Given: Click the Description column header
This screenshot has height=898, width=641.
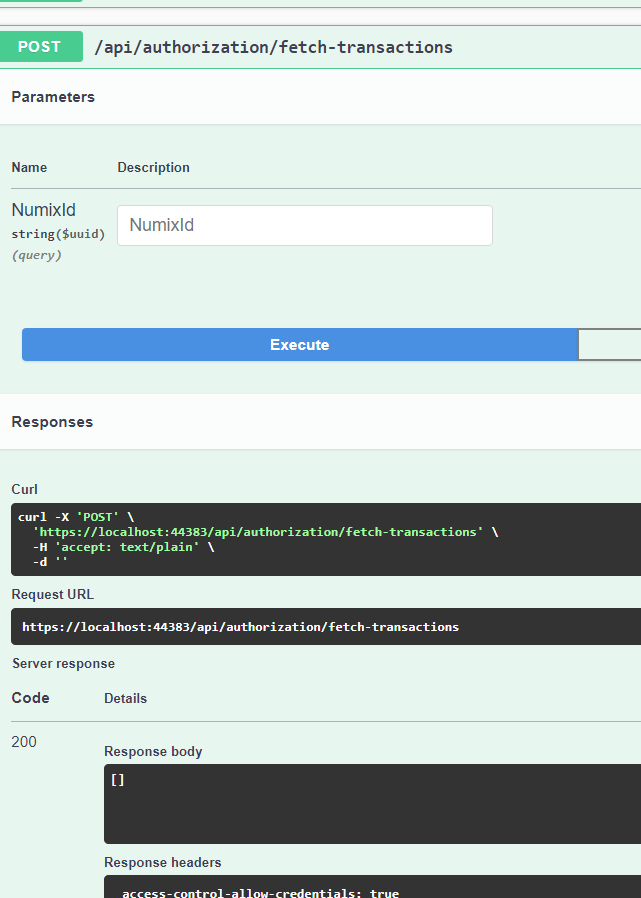Looking at the screenshot, I should pos(154,167).
